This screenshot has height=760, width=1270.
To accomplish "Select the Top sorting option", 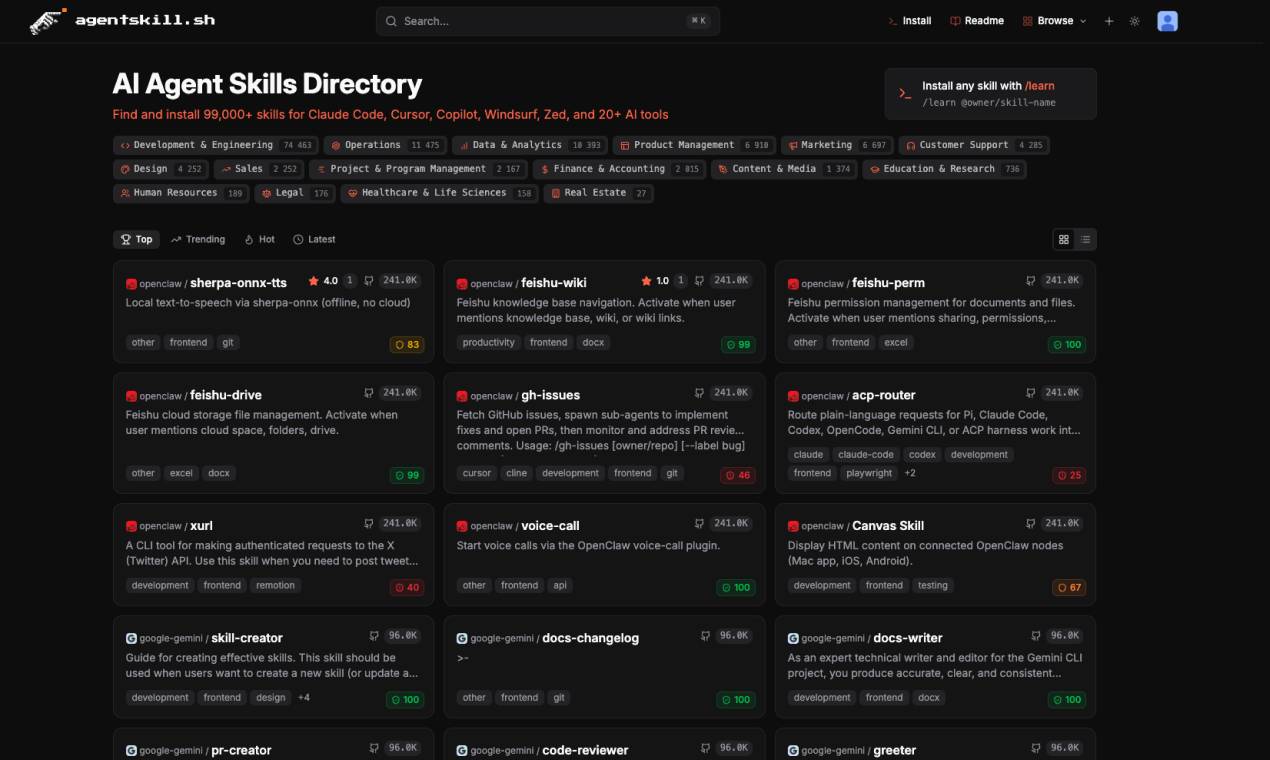I will point(136,239).
